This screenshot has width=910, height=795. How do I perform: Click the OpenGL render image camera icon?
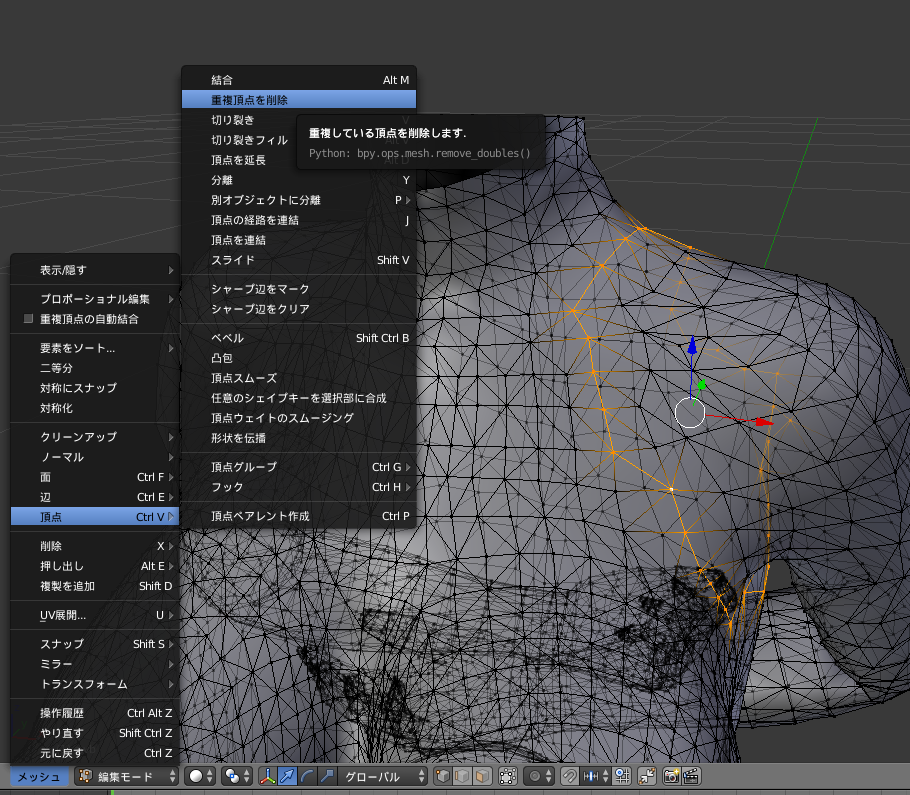[x=671, y=776]
